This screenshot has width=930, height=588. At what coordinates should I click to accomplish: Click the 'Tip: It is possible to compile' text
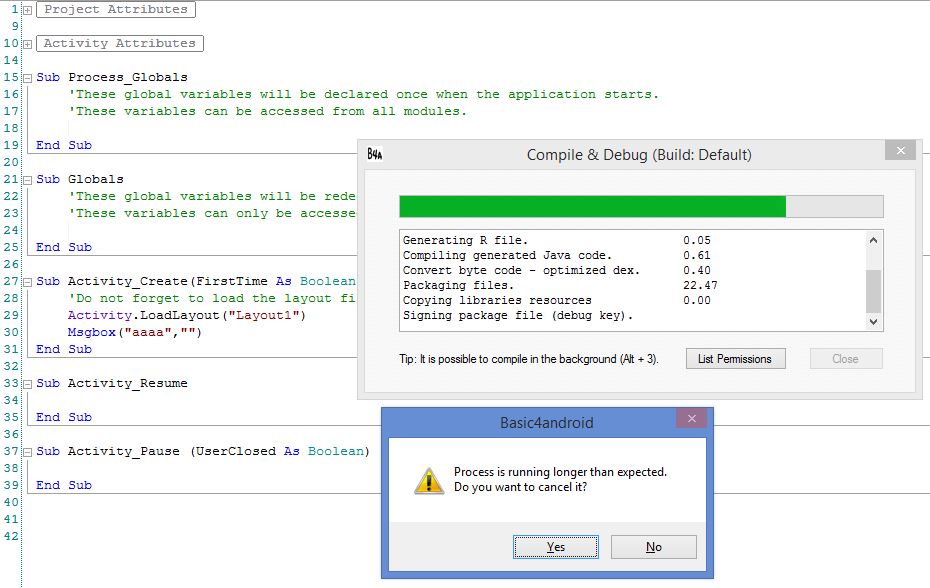(x=528, y=359)
